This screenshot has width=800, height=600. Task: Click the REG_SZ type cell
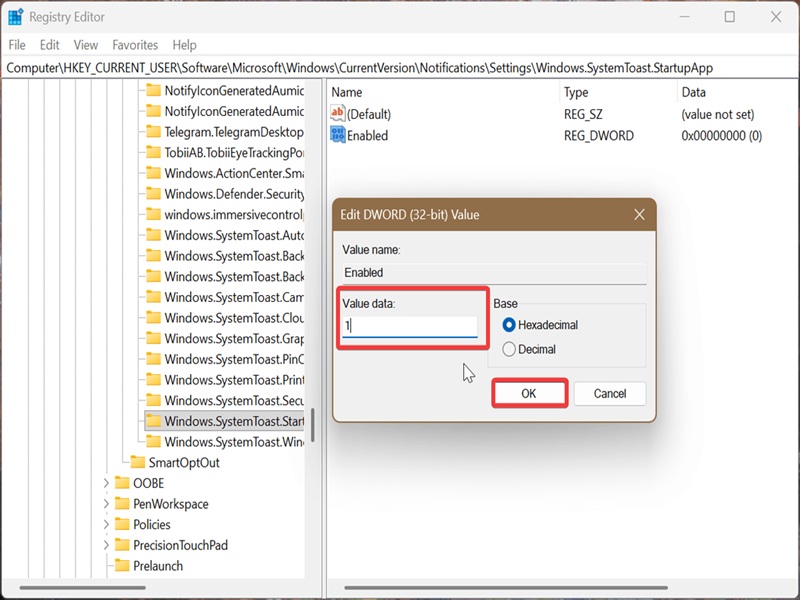pos(583,114)
